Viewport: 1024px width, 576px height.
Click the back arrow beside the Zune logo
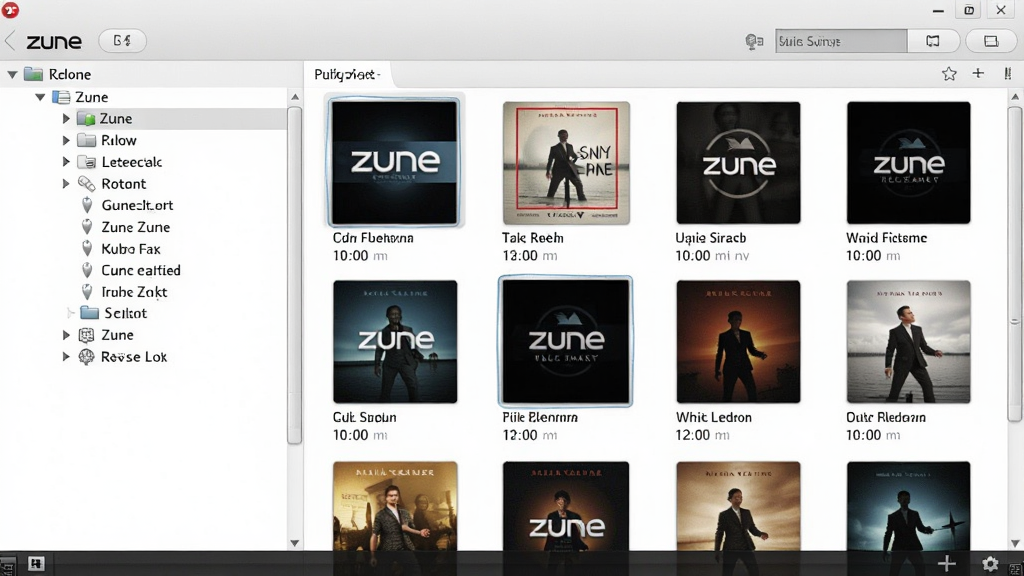pyautogui.click(x=10, y=41)
